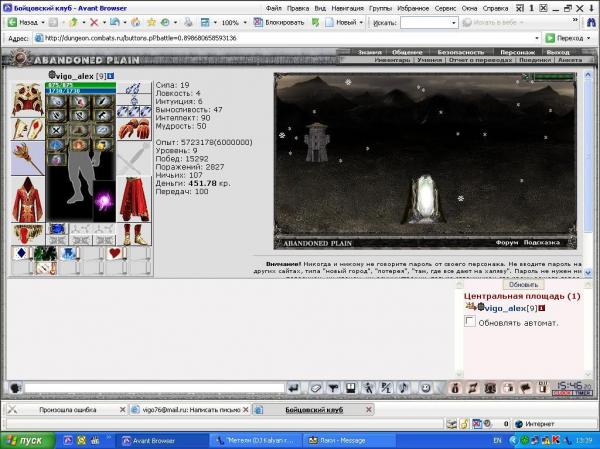Click the red belt item slot
600x449 pixels.
28,234
